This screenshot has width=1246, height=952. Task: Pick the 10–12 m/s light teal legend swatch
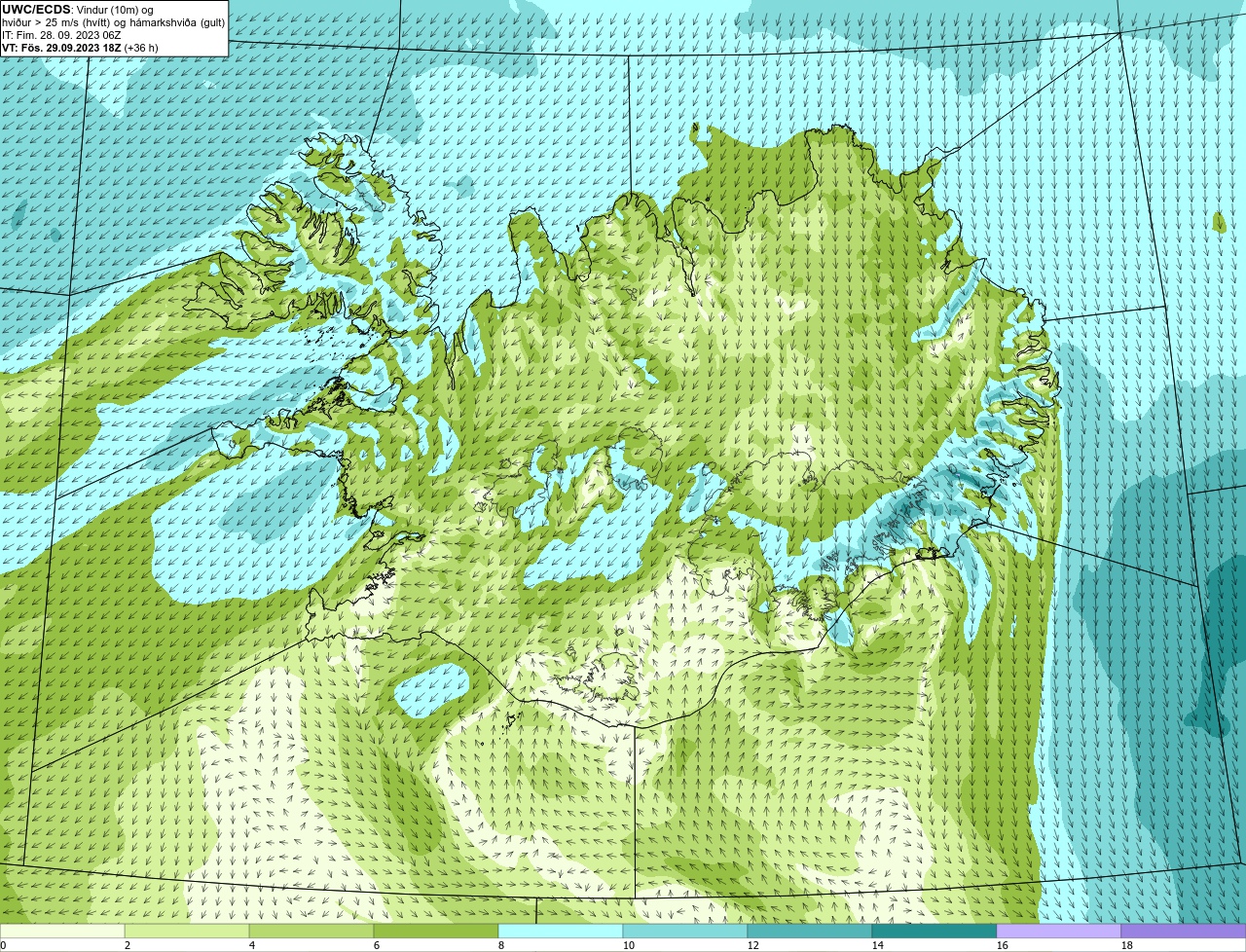point(685,931)
